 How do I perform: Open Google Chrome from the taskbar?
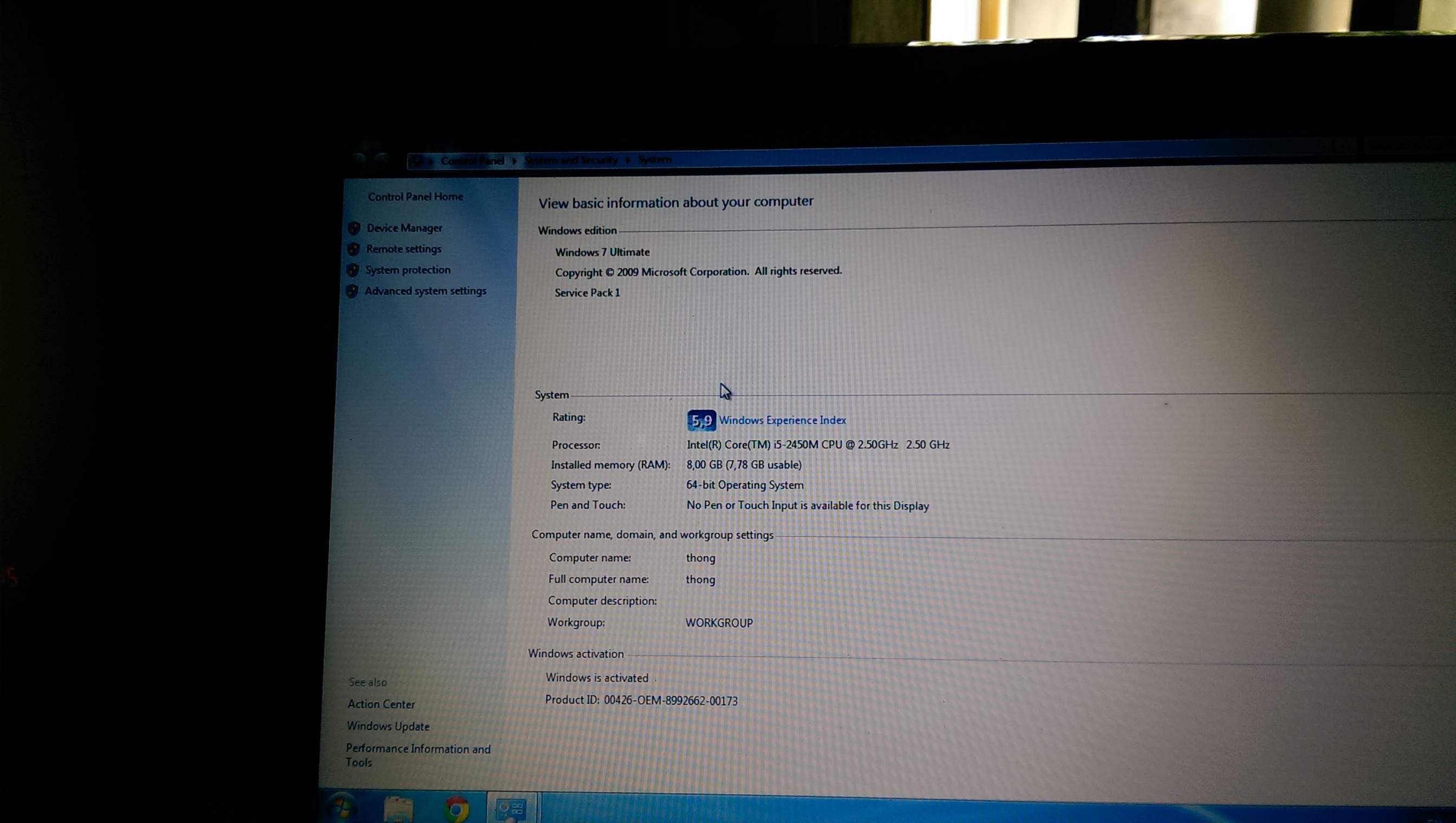pyautogui.click(x=456, y=809)
